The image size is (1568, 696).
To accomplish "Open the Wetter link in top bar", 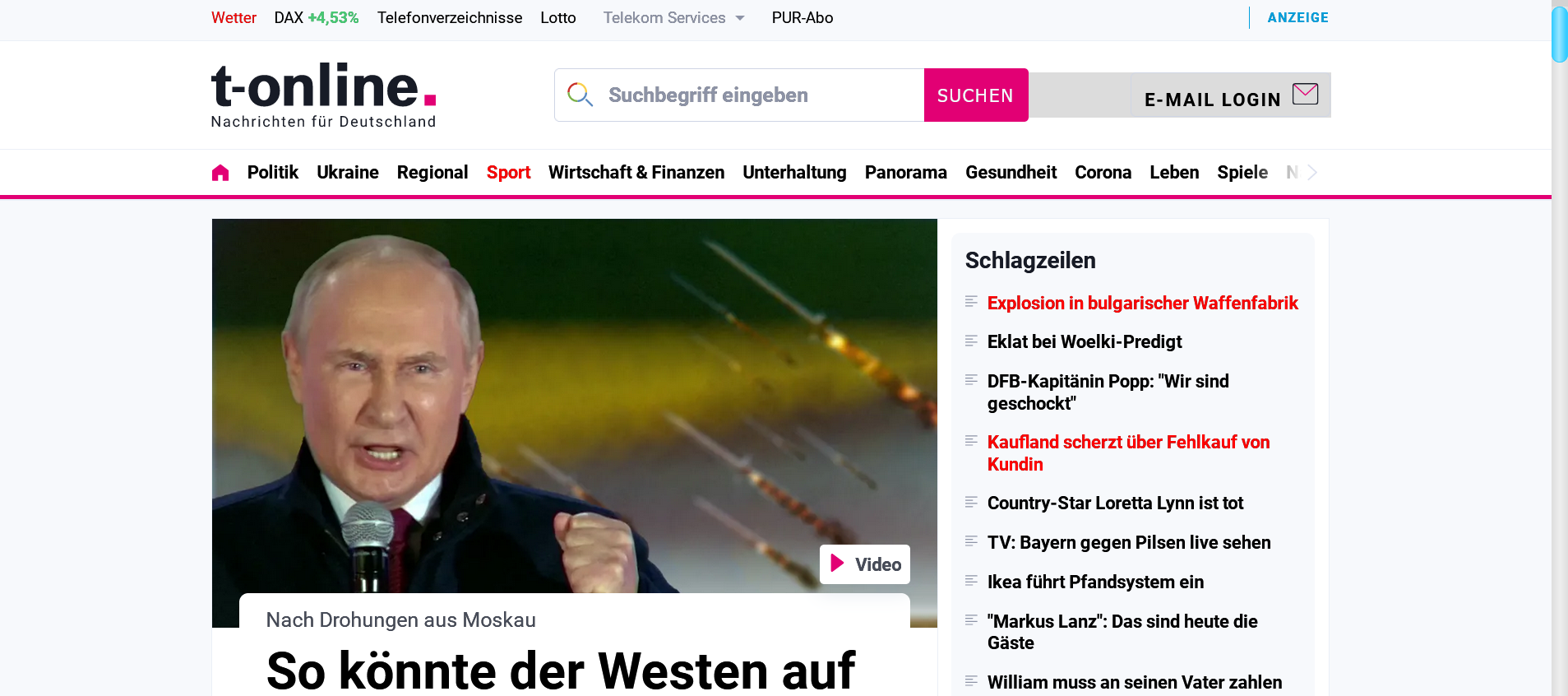I will pyautogui.click(x=234, y=18).
